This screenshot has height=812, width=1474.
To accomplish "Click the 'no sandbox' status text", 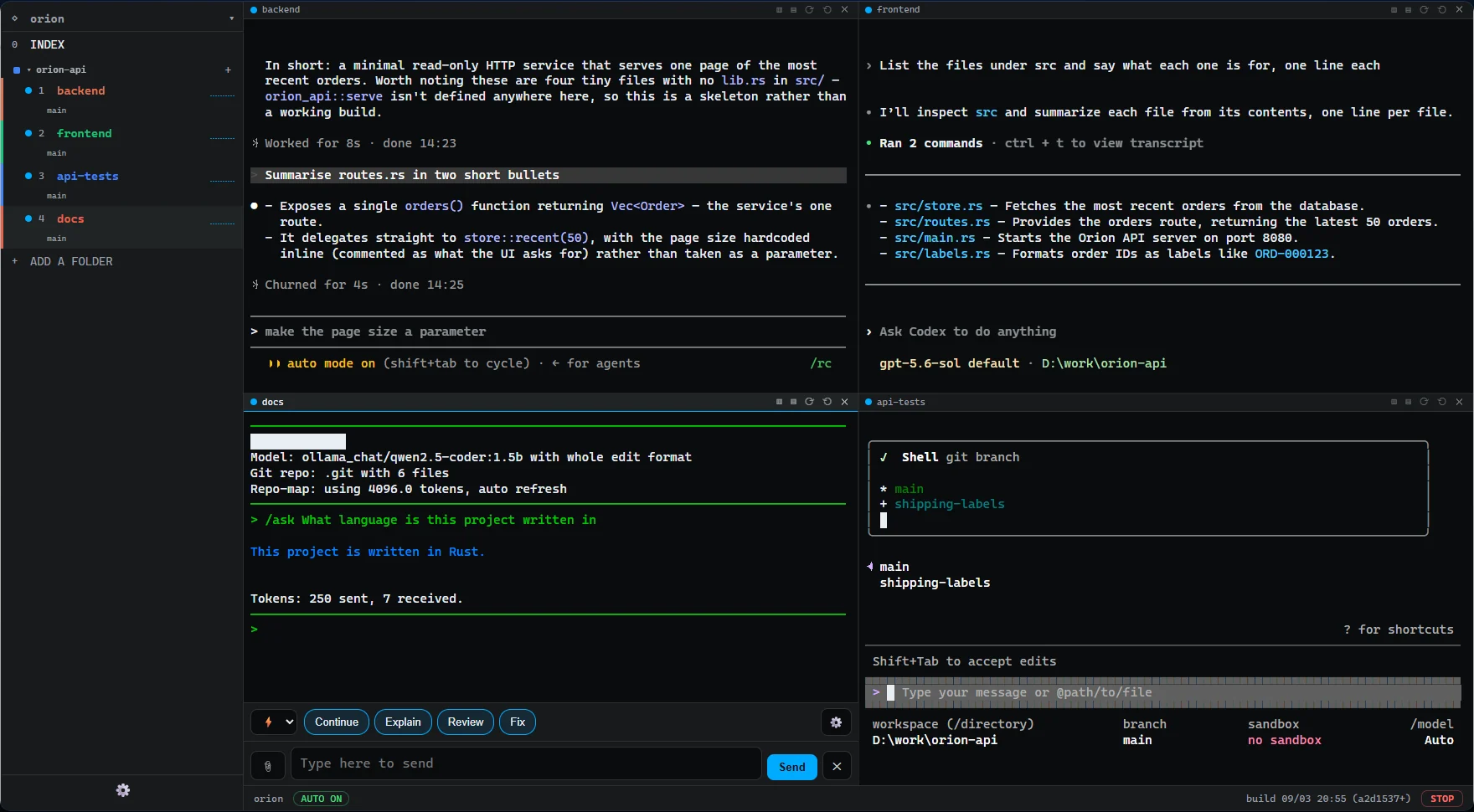I will [1285, 740].
